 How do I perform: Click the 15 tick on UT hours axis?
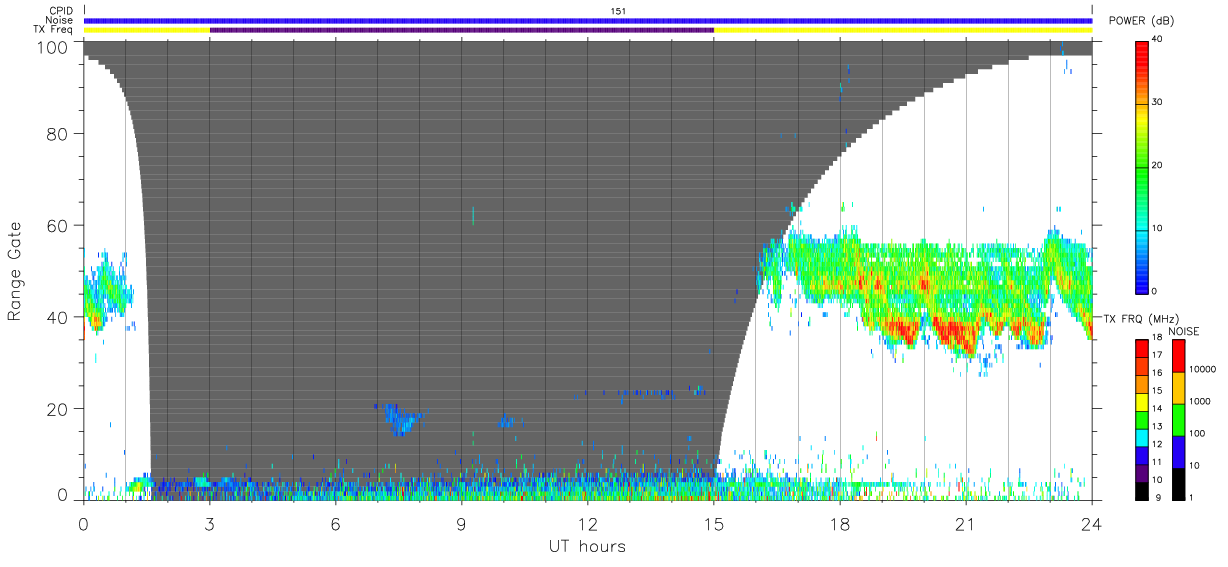[x=714, y=524]
